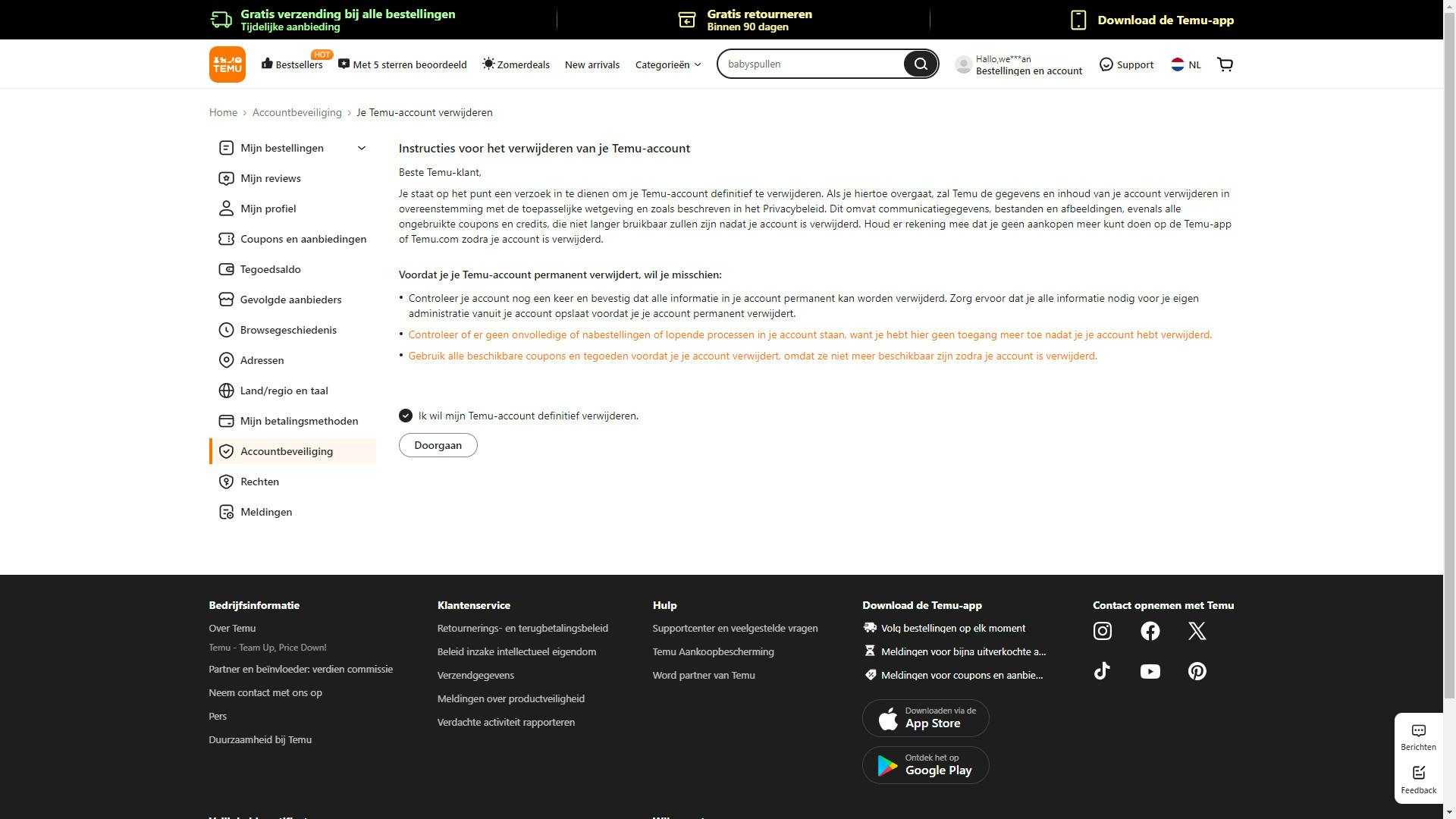Open the shopping cart icon
This screenshot has height=819, width=1456.
pos(1225,64)
